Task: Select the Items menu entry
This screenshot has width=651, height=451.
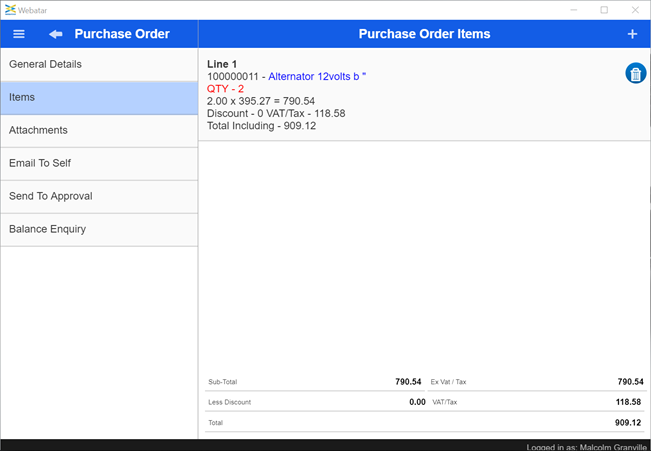Action: (x=99, y=98)
